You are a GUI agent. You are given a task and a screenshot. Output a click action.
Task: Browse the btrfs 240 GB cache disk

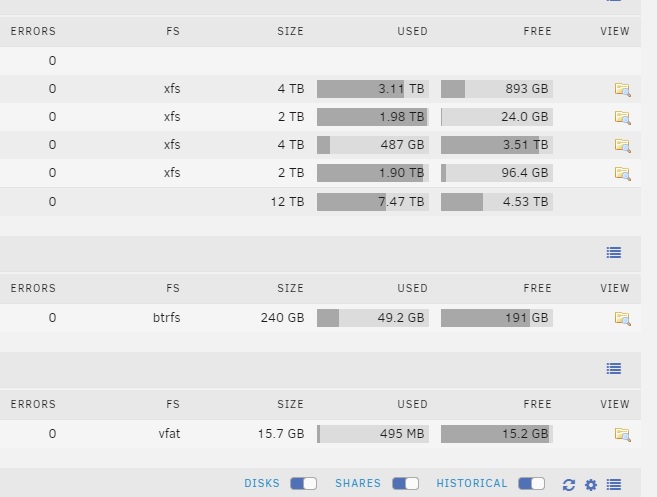pos(623,318)
